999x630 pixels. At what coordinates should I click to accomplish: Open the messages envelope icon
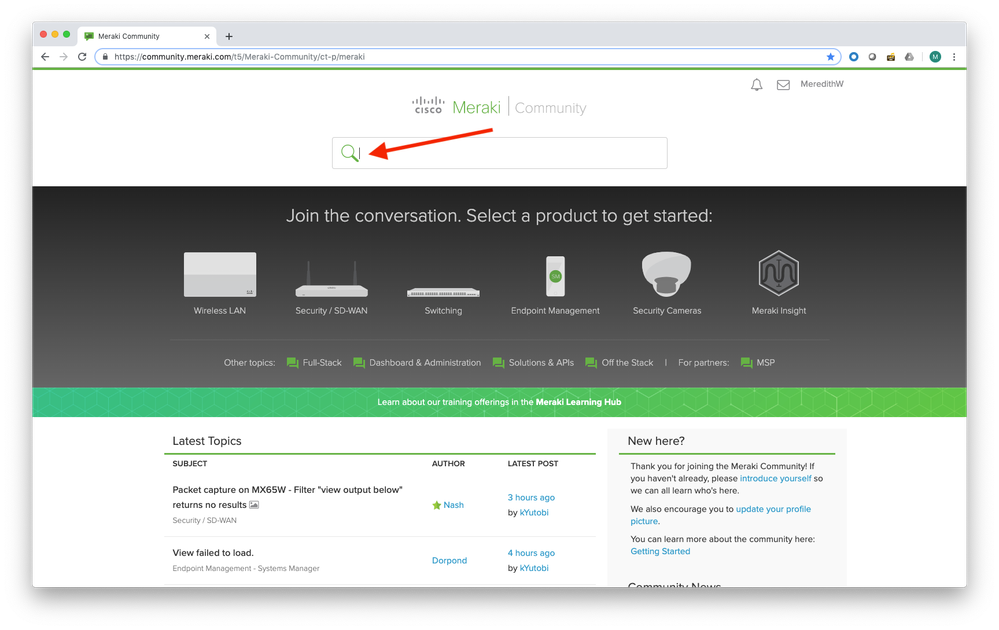pyautogui.click(x=783, y=85)
